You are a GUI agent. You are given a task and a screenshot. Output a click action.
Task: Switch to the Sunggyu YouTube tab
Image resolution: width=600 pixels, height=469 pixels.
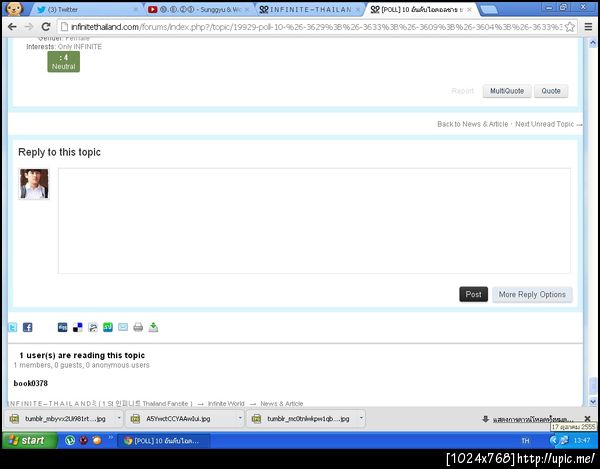199,9
